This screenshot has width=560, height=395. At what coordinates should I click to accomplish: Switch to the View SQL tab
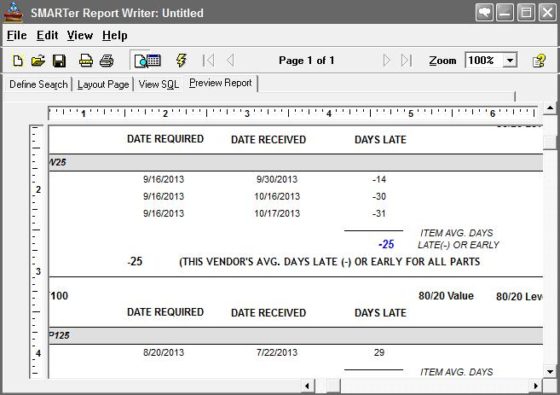click(159, 84)
